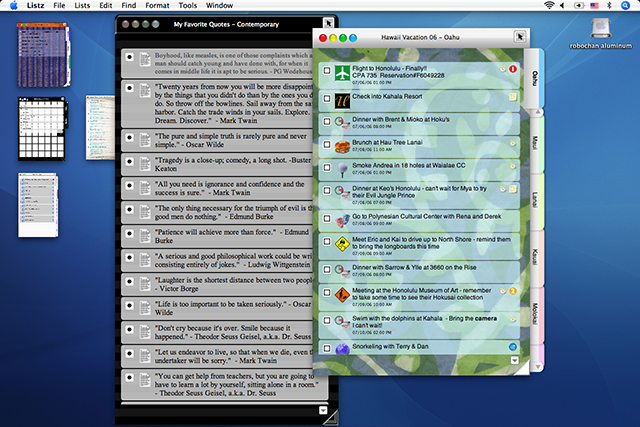Click the note icon beside the Edmund Burke Patience quote

pyautogui.click(x=145, y=236)
